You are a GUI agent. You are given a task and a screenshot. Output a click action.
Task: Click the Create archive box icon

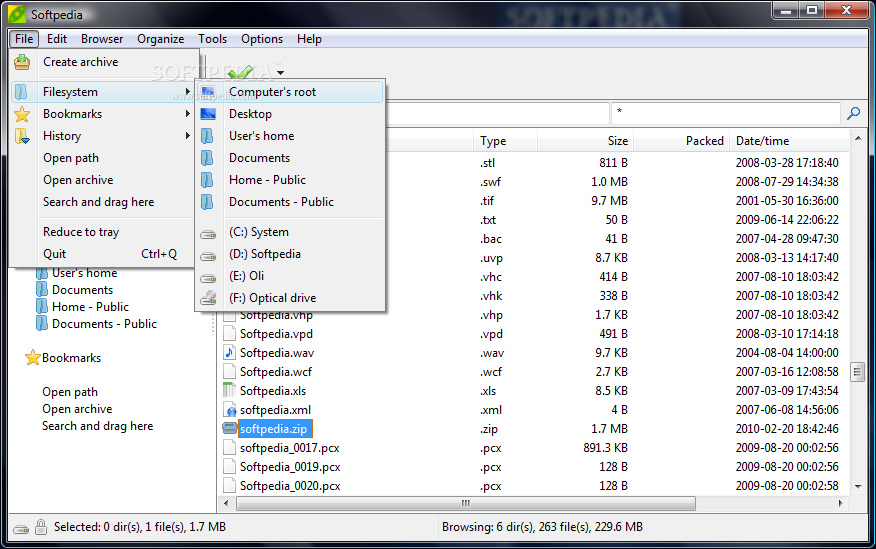(x=22, y=62)
